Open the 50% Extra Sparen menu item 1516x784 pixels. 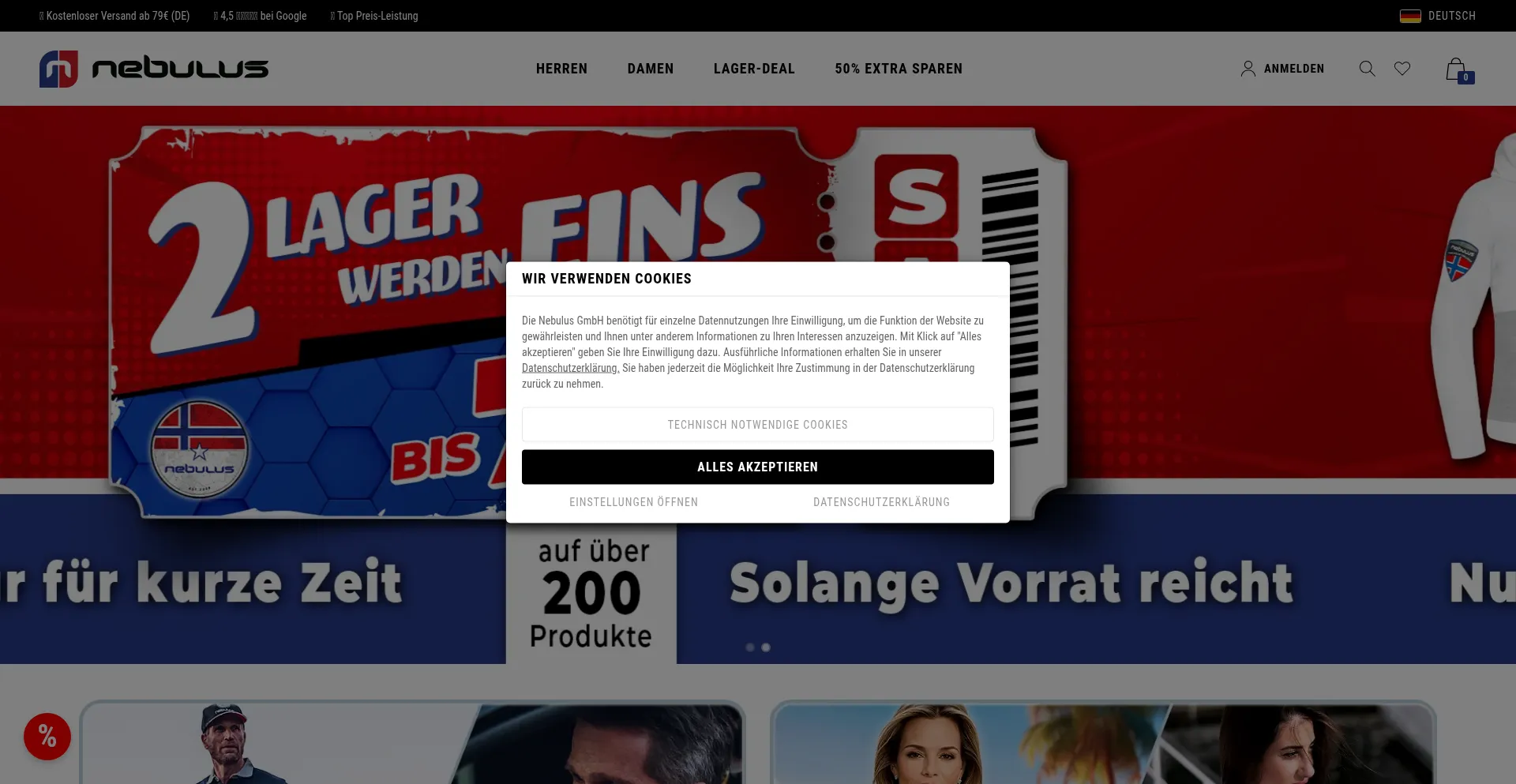(x=899, y=69)
